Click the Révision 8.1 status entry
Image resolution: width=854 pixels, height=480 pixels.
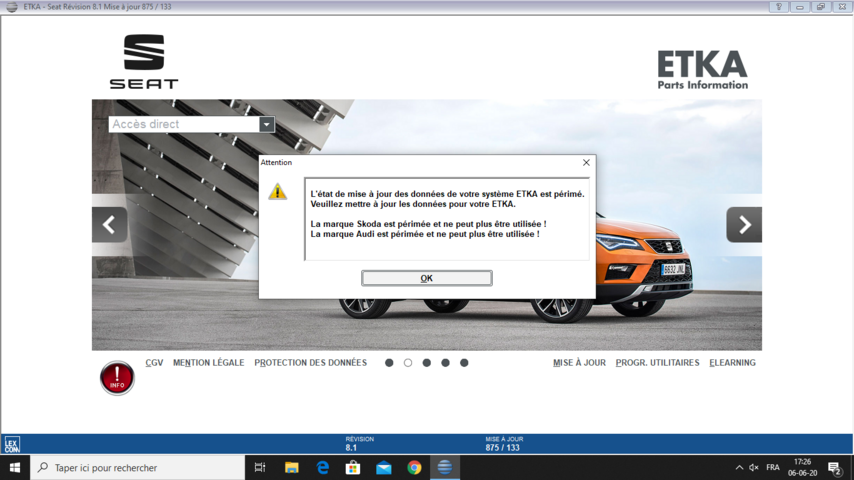[x=359, y=443]
